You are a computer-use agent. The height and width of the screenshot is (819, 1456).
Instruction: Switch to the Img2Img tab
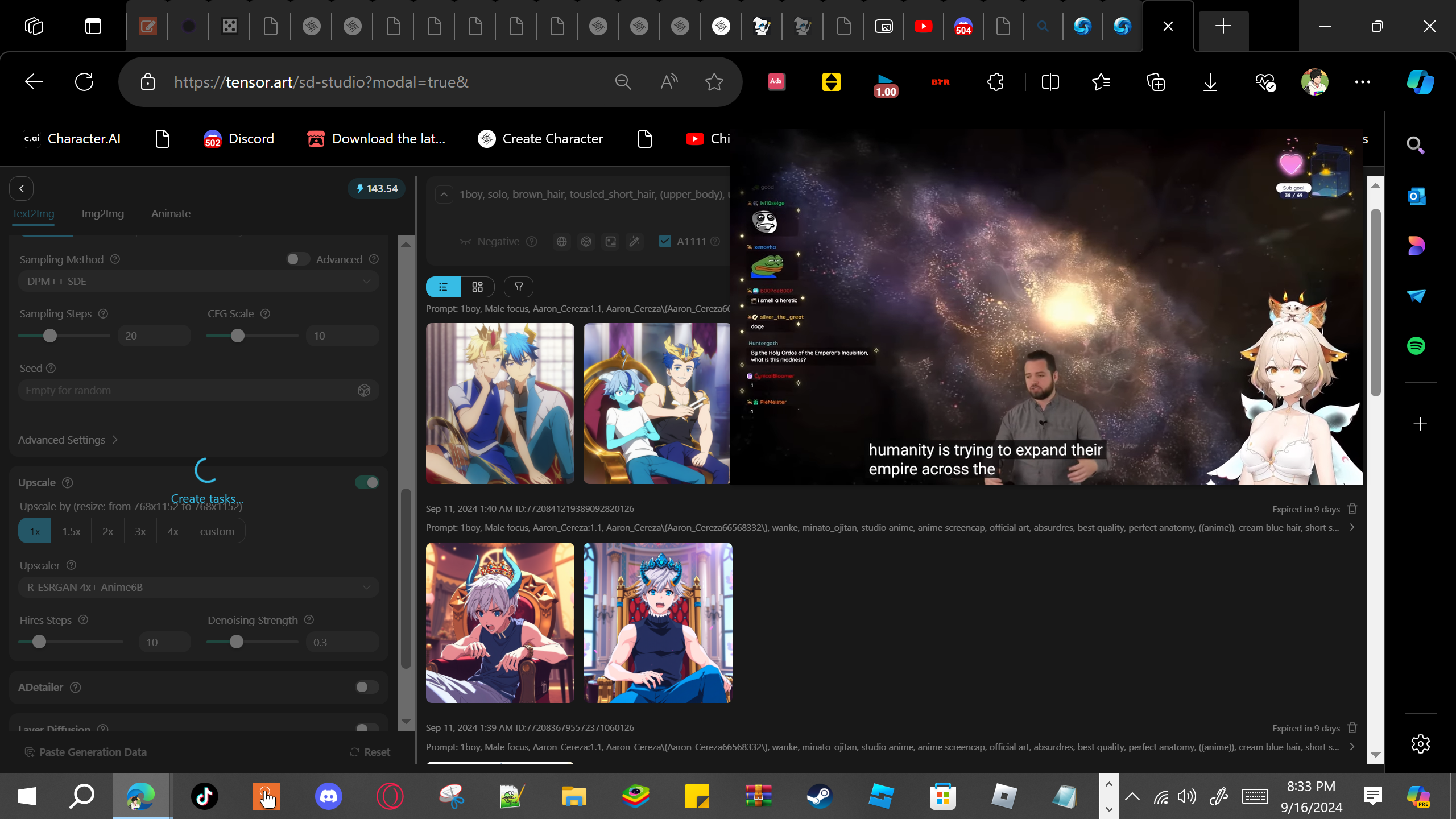click(x=103, y=213)
